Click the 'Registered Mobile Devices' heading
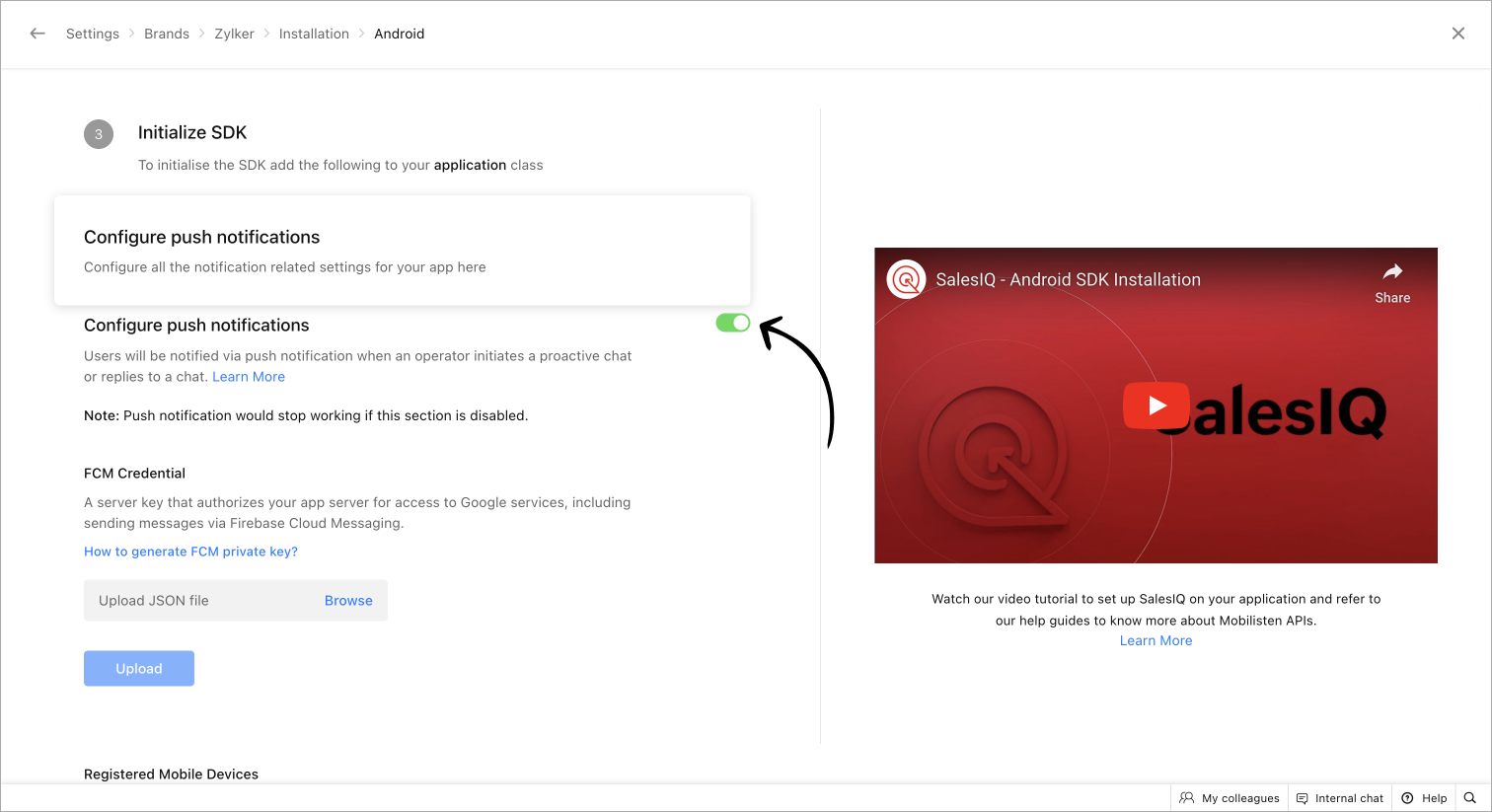Image resolution: width=1492 pixels, height=812 pixels. coord(171,775)
